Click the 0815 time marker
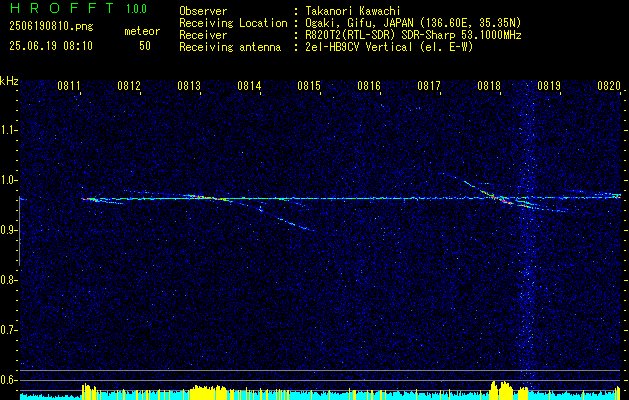The width and height of the screenshot is (629, 400). coord(309,85)
